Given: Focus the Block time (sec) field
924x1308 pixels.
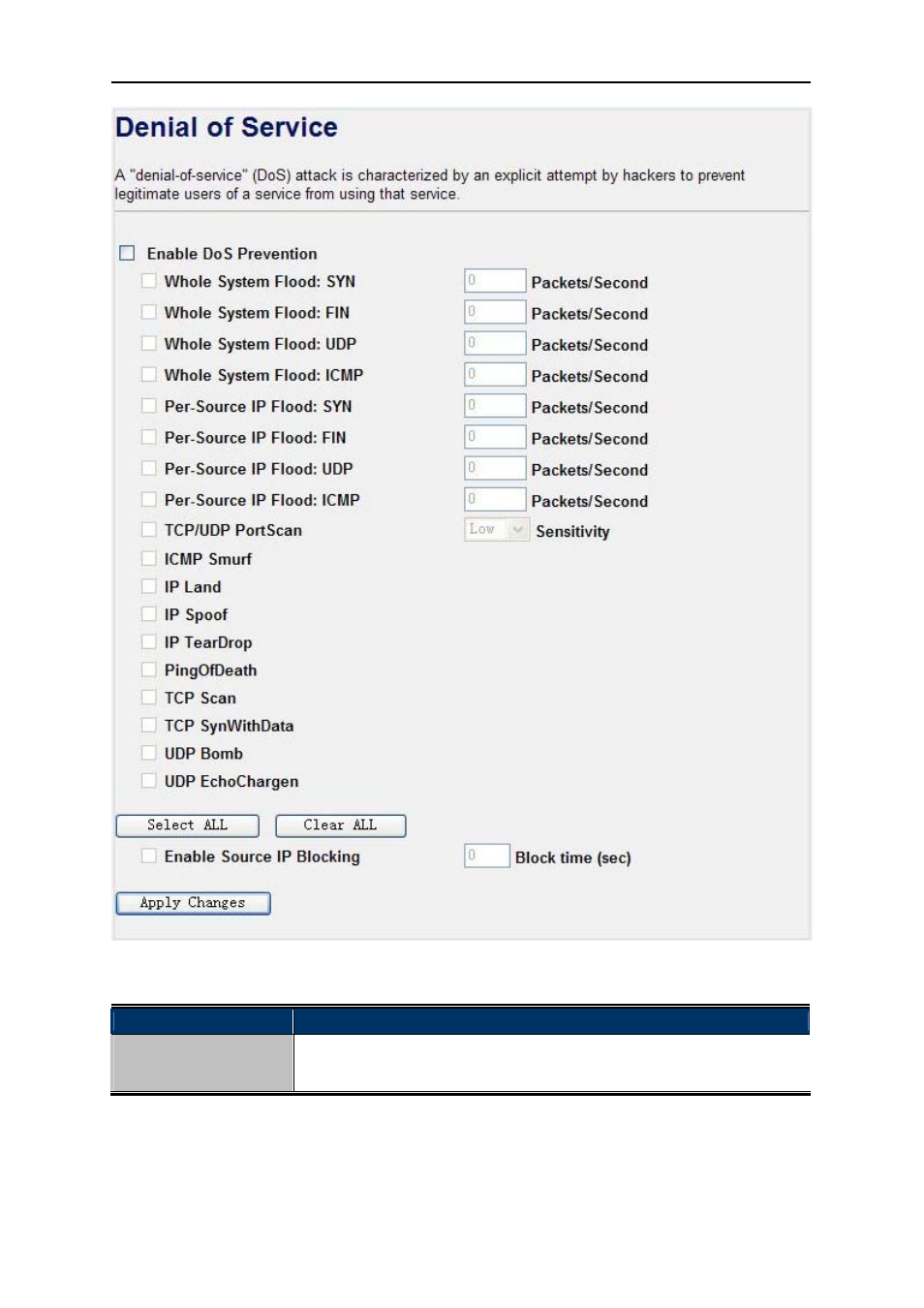Looking at the screenshot, I should 486,856.
